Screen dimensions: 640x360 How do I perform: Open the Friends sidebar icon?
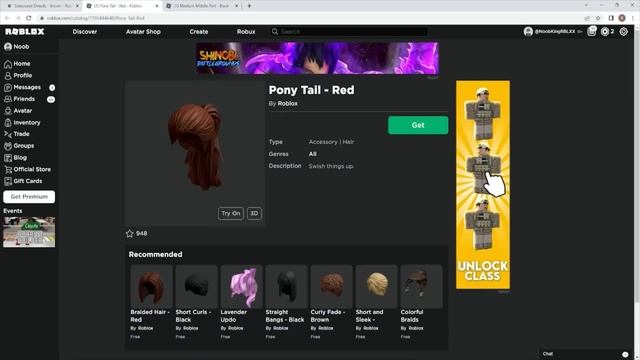8,99
